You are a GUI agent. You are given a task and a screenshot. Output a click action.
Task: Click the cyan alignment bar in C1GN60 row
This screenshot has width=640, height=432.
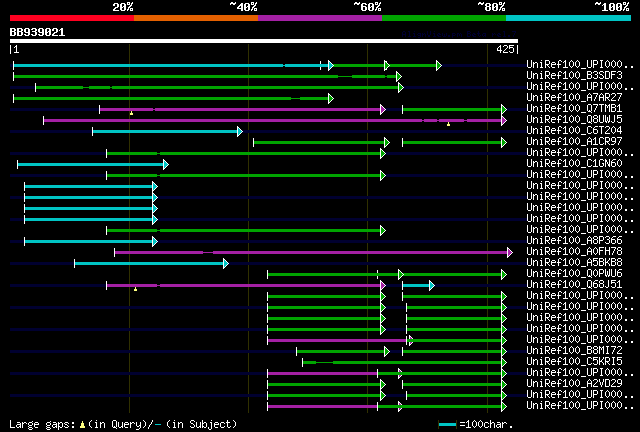pyautogui.click(x=93, y=165)
